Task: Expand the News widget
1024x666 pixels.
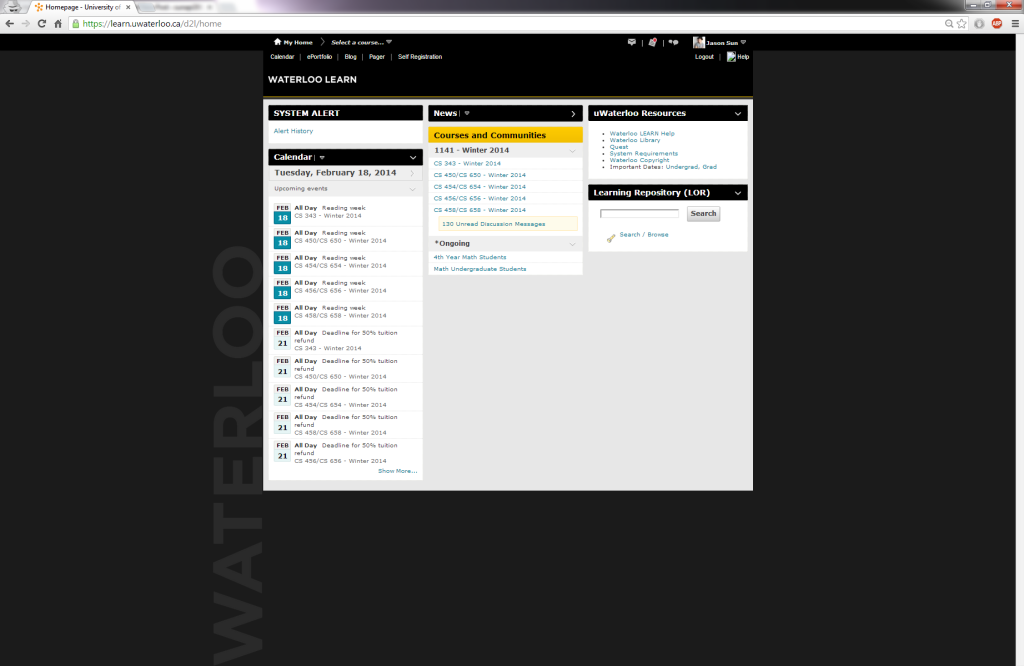Action: 573,114
